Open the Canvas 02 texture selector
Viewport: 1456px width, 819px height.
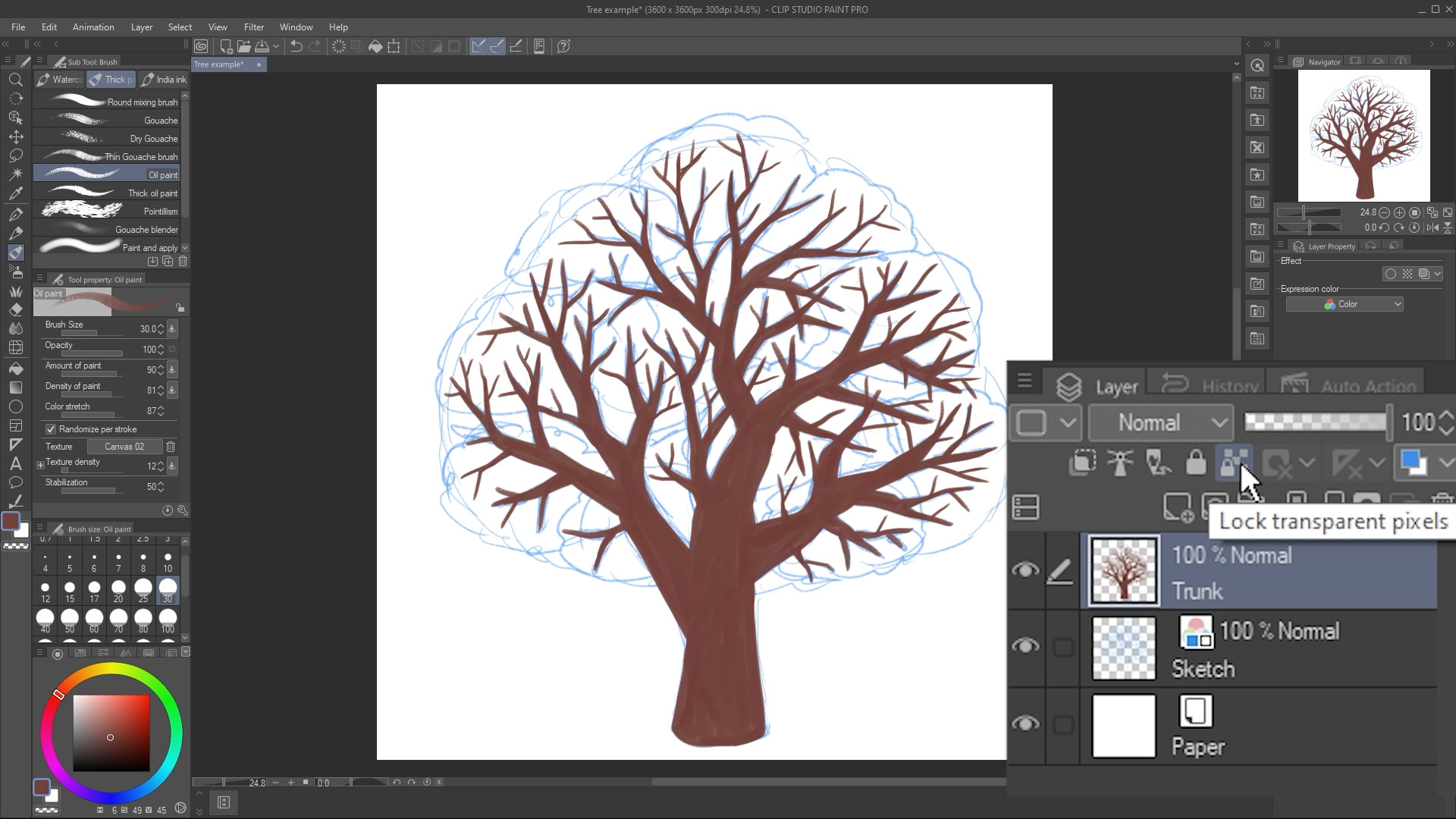(x=124, y=447)
